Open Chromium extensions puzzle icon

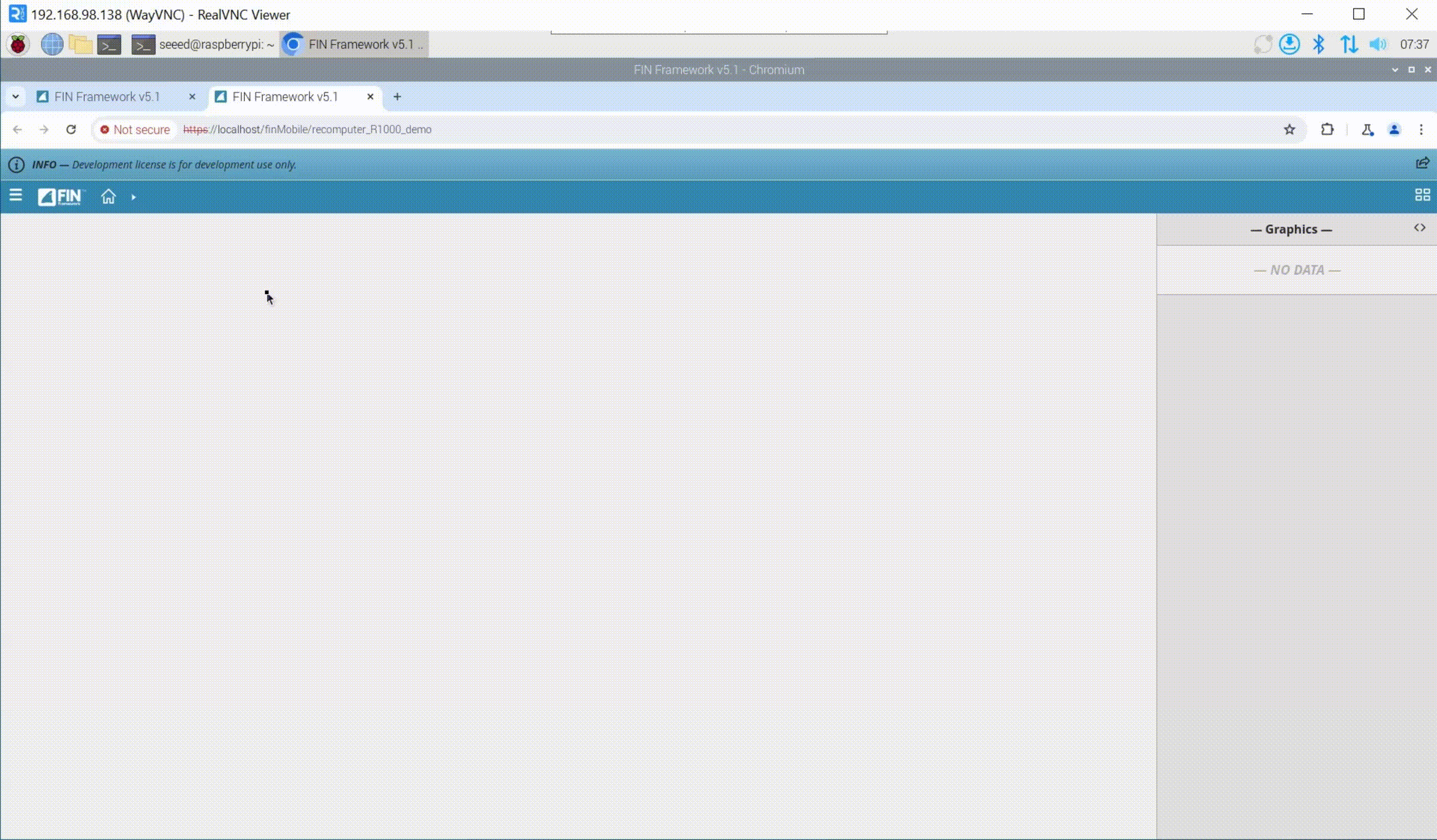pos(1327,129)
